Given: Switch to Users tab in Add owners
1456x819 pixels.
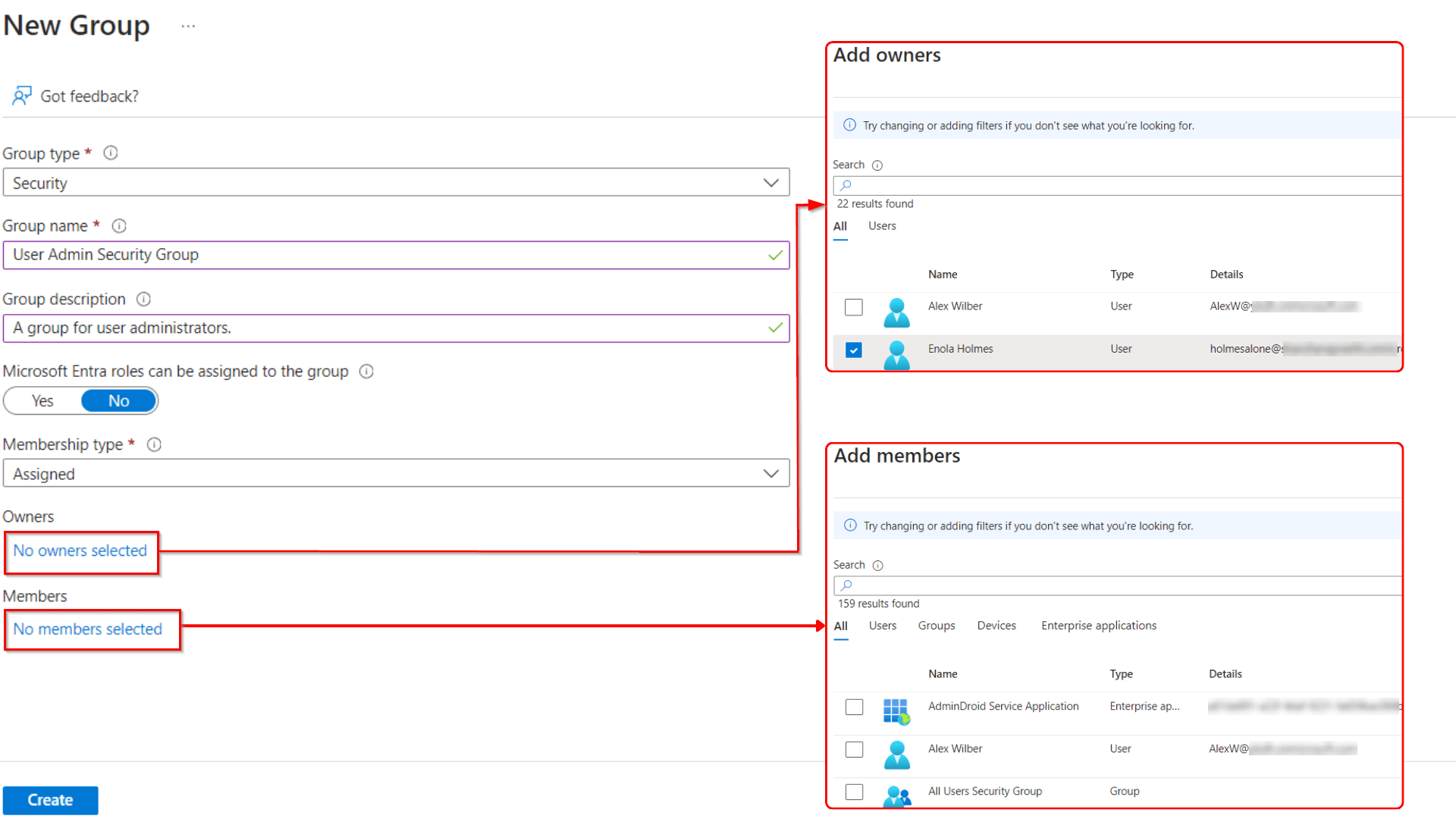Looking at the screenshot, I should tap(881, 225).
